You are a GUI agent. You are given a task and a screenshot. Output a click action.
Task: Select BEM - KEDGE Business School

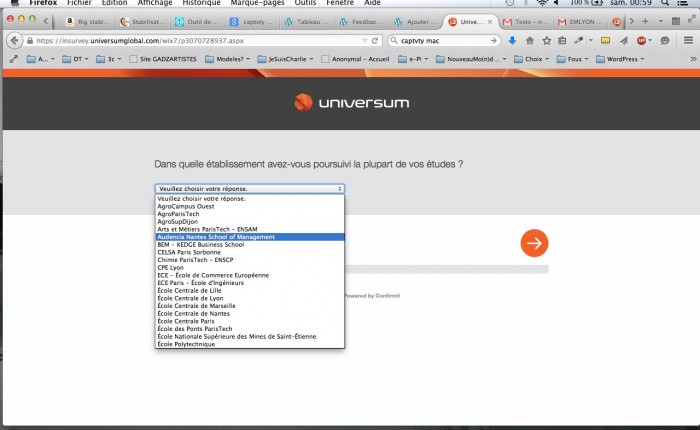tap(250, 244)
